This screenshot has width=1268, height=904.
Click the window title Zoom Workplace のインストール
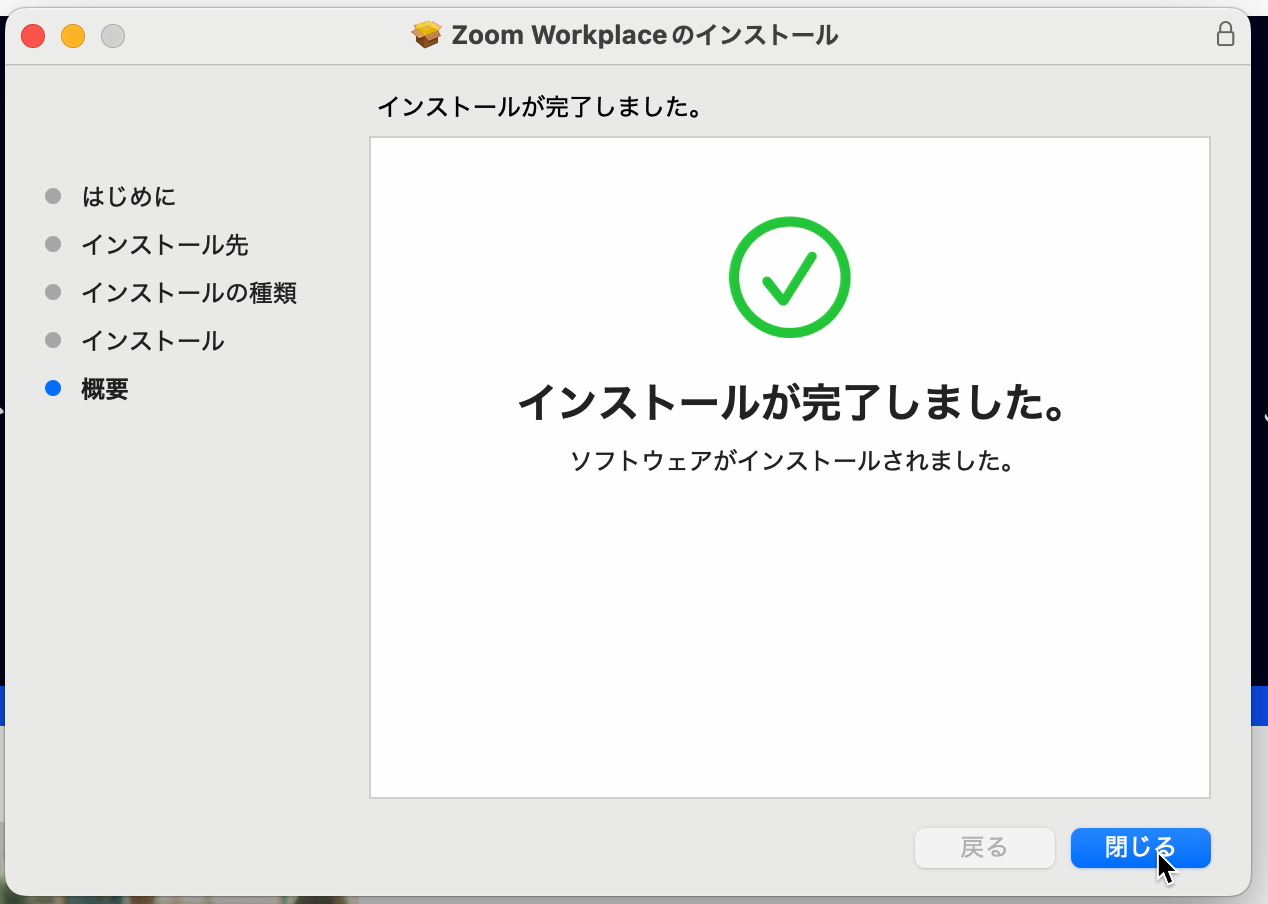click(x=645, y=36)
